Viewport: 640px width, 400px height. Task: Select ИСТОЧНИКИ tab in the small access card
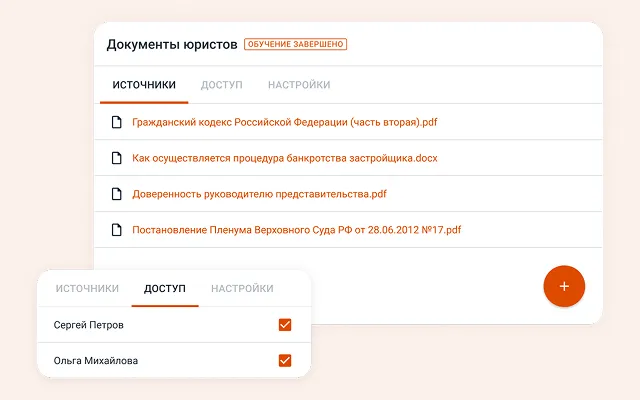click(x=87, y=289)
